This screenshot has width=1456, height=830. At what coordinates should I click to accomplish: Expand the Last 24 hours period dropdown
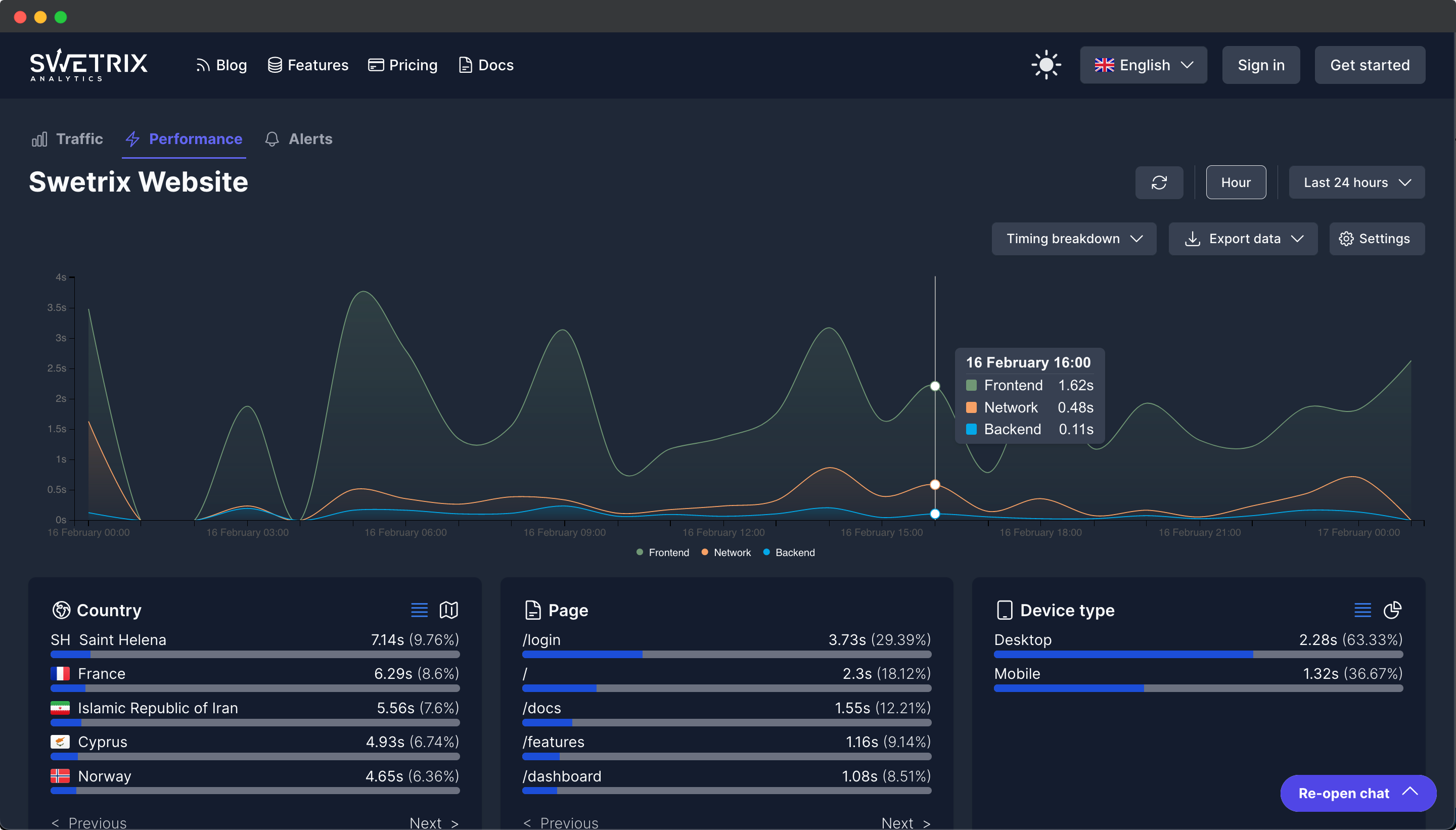(1356, 182)
